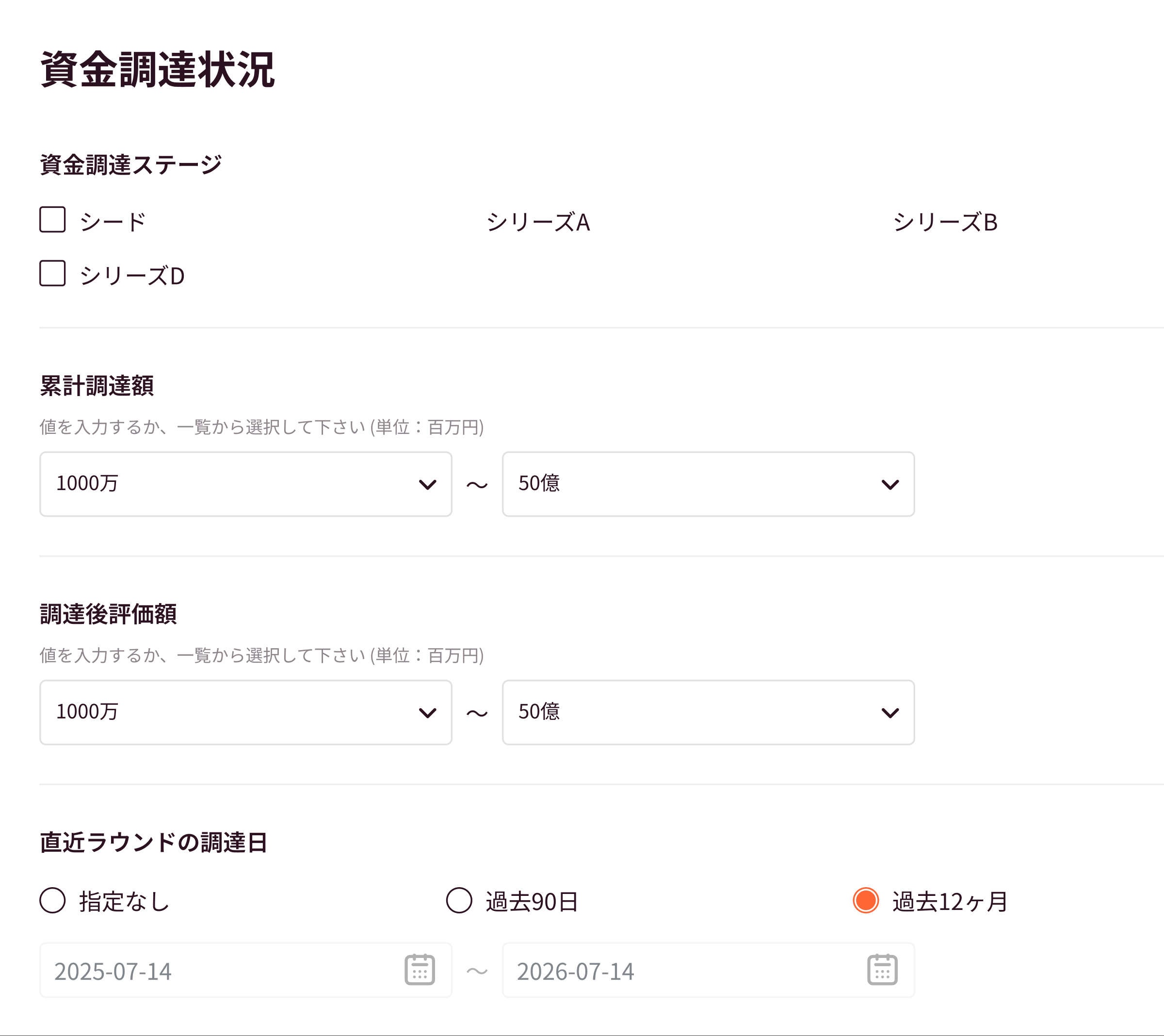Select the 過去90日 radio button
1164x1036 pixels.
459,901
